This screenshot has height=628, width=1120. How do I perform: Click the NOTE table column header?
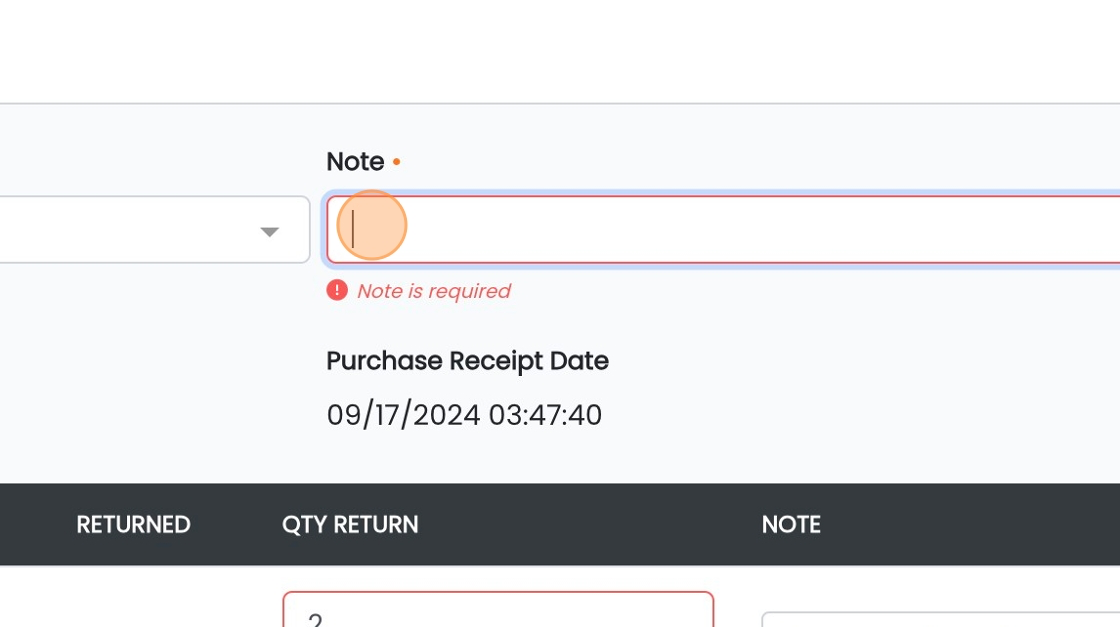tap(791, 524)
